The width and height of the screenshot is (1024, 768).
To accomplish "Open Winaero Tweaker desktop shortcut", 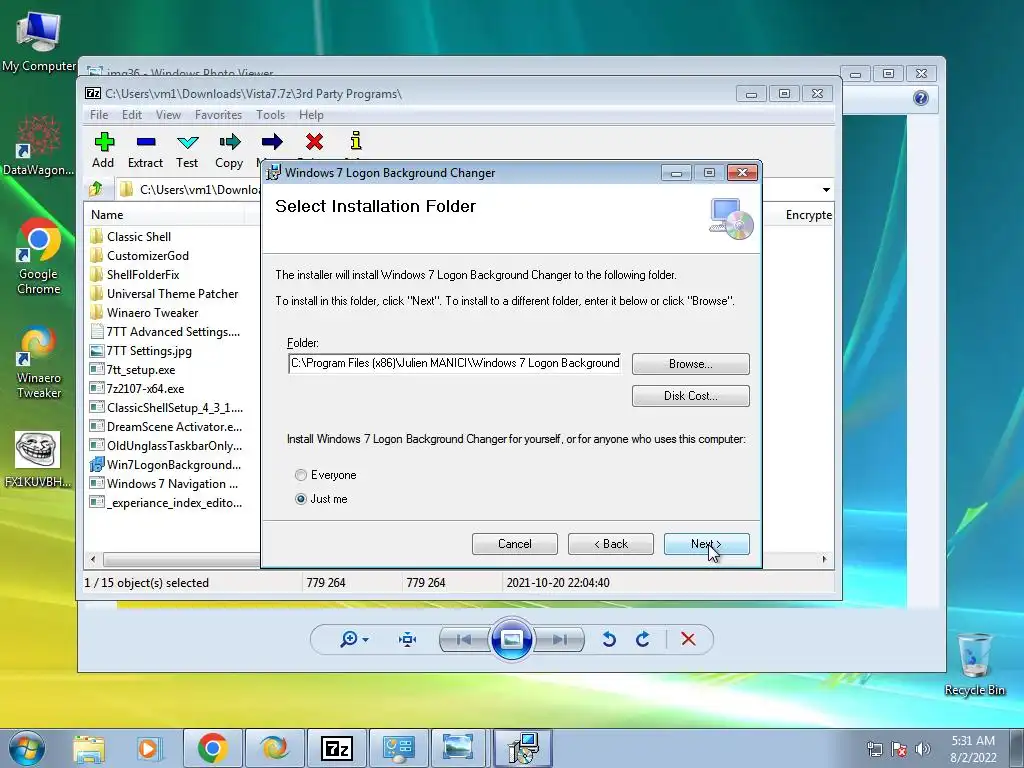I will [x=39, y=361].
